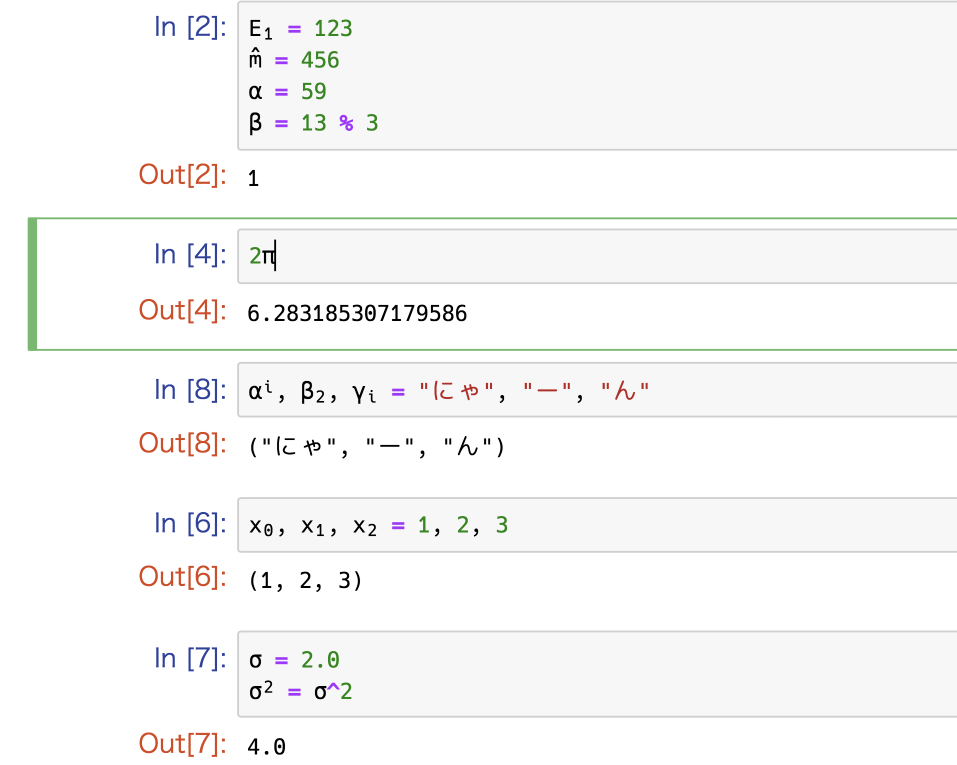The image size is (957, 765).
Task: Click the Out[2] output label
Action: (x=182, y=175)
